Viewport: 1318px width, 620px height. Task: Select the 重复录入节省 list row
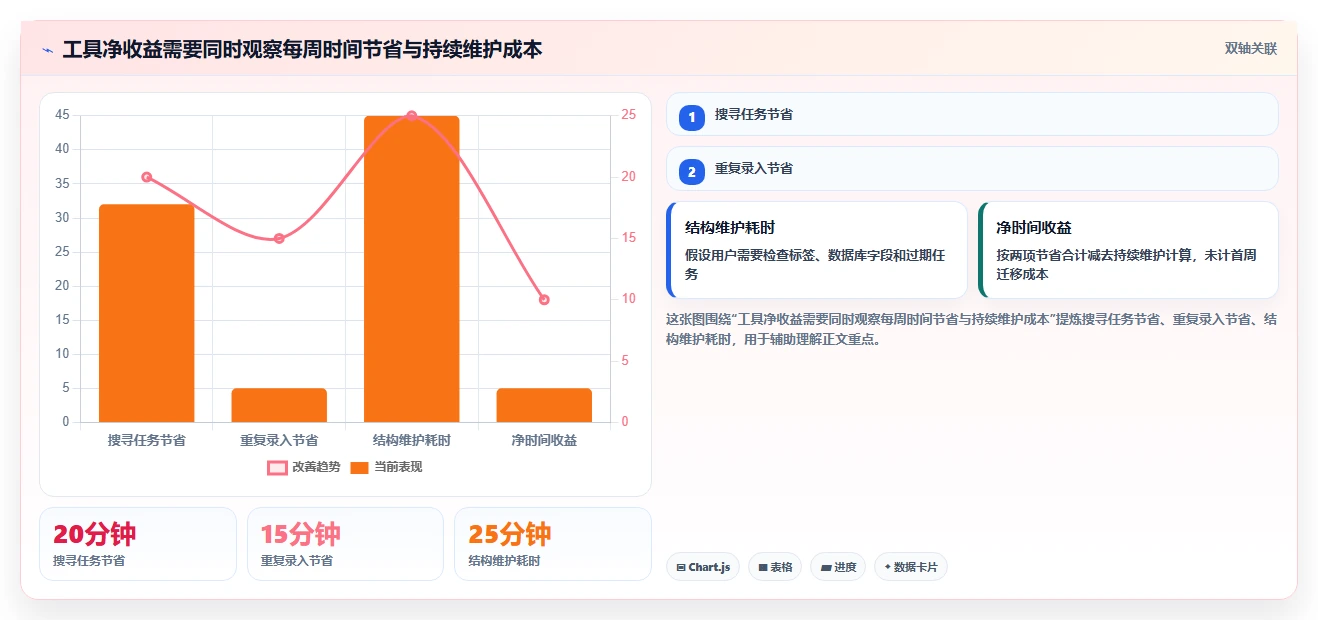click(x=972, y=168)
